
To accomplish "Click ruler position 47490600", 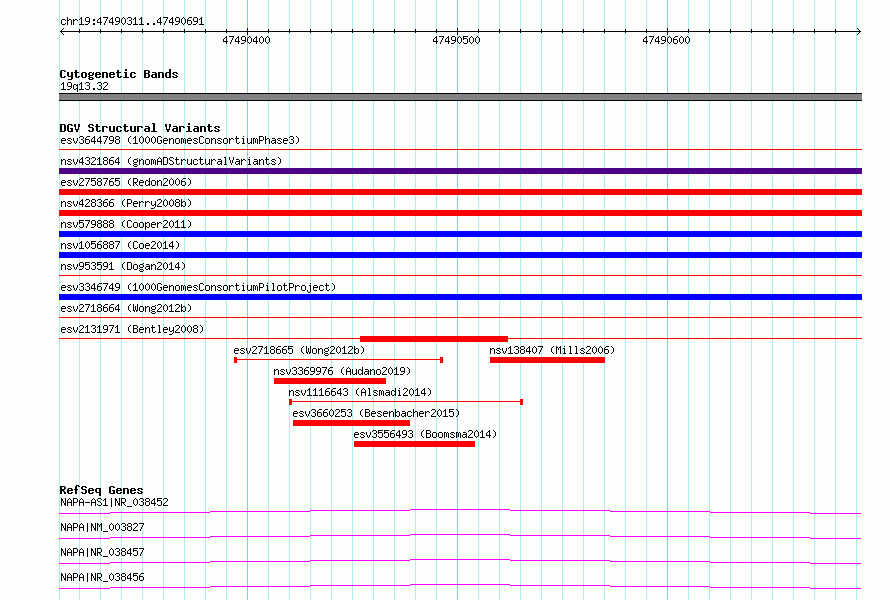I will (666, 40).
